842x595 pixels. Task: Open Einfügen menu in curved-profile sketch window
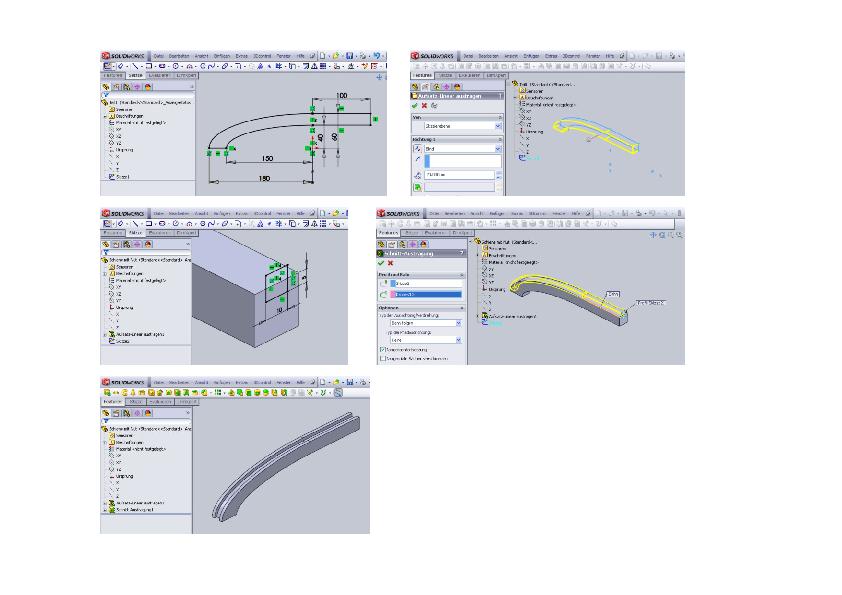pyautogui.click(x=222, y=56)
